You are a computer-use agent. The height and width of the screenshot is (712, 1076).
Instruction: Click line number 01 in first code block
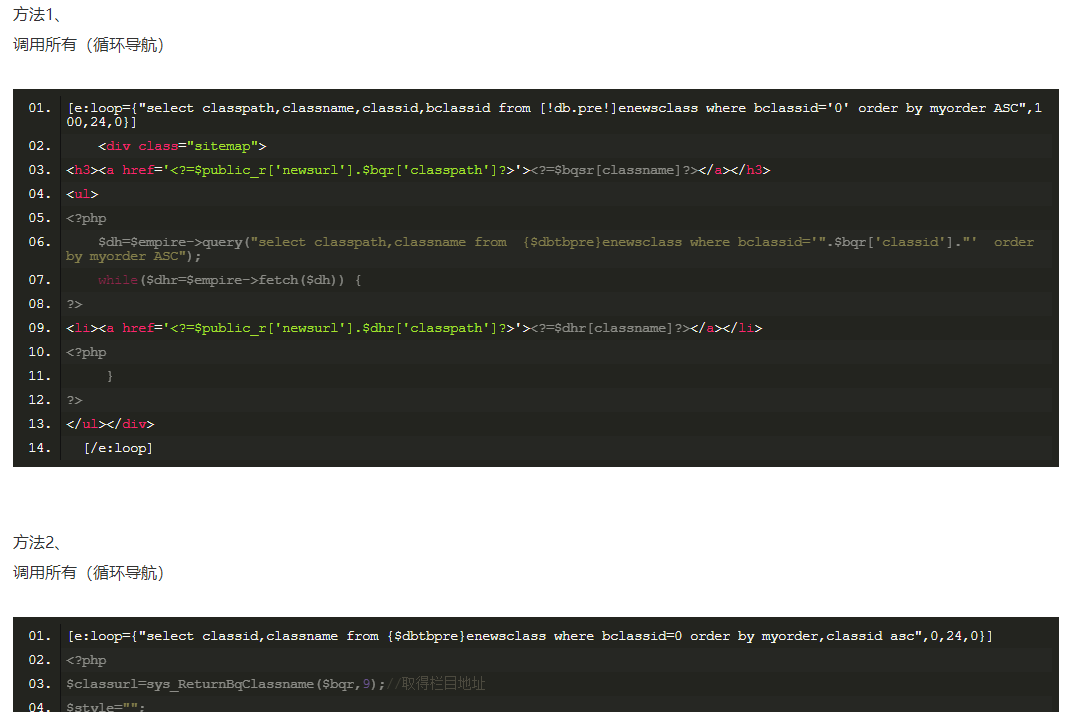39,108
